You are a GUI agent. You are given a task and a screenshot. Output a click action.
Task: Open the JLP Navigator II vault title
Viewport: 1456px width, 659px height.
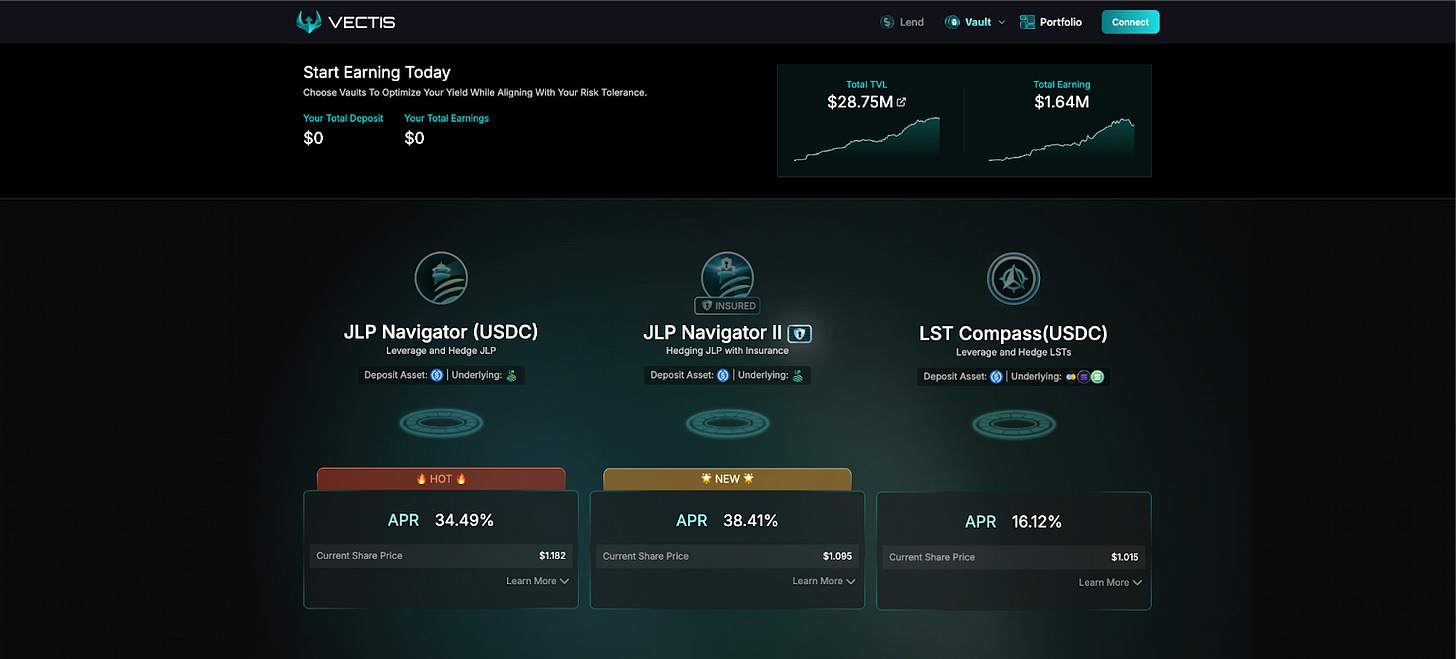point(713,333)
